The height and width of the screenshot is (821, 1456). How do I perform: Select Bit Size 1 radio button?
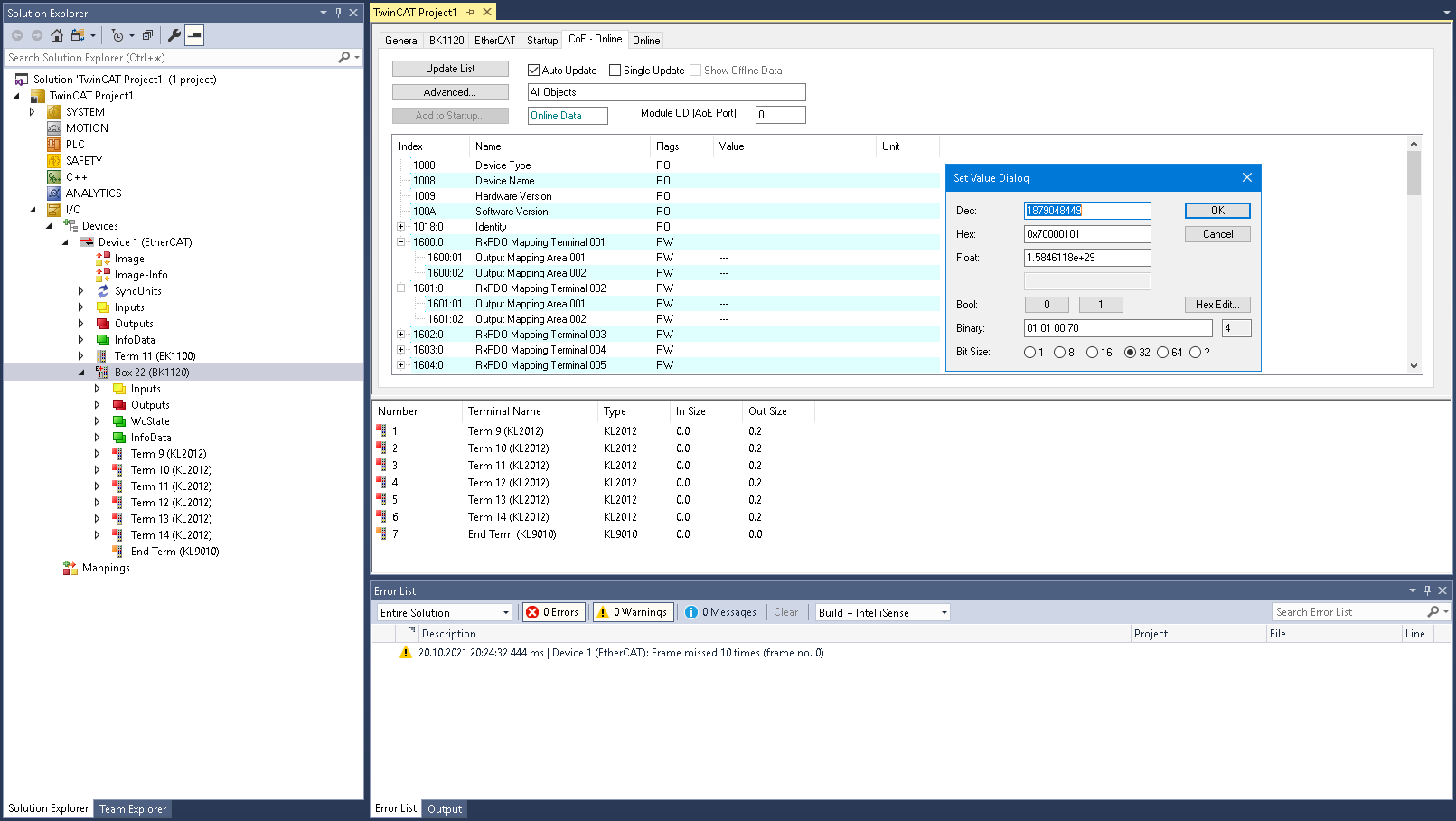point(1029,353)
